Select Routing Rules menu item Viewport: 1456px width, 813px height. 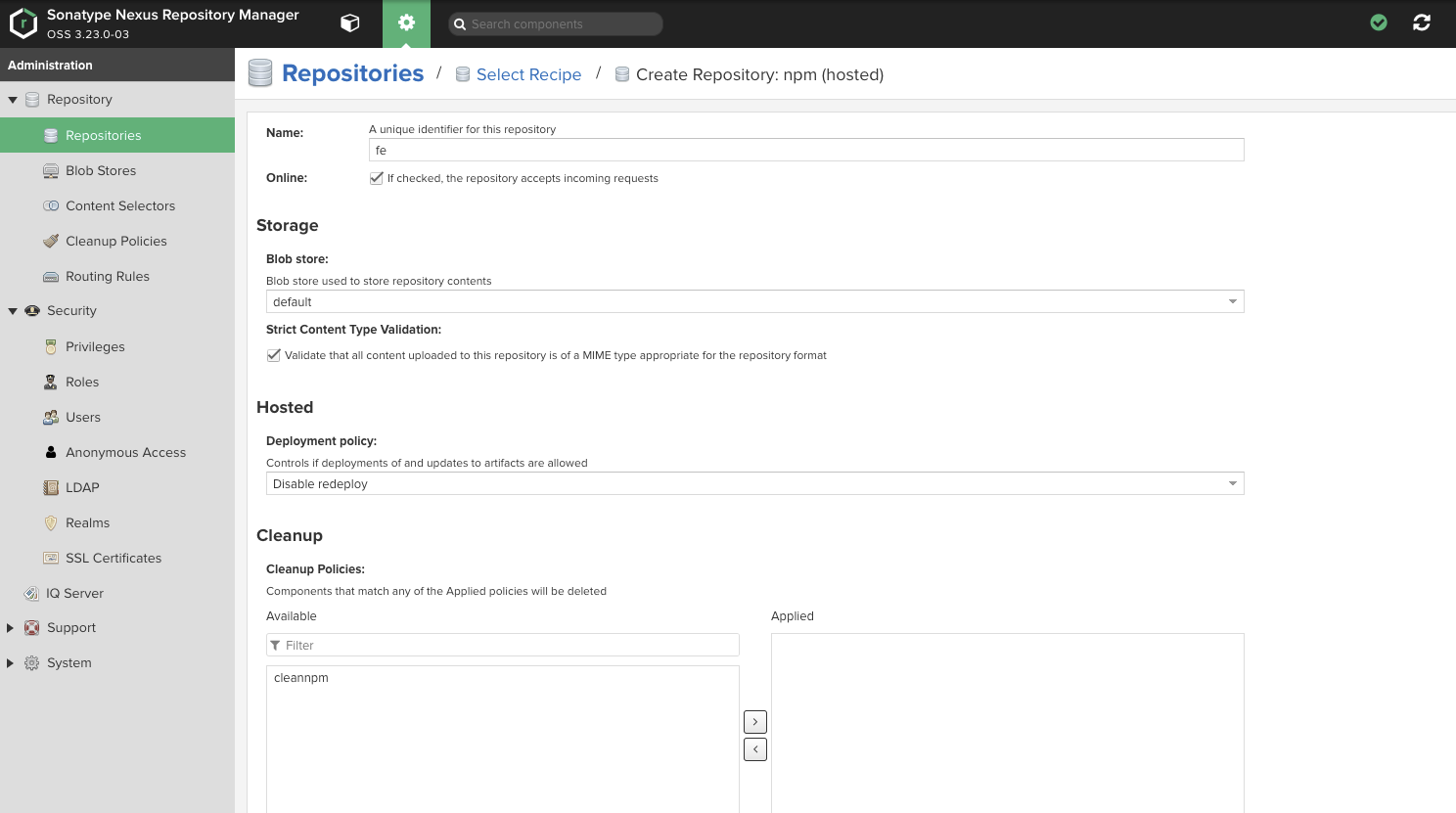pos(107,276)
